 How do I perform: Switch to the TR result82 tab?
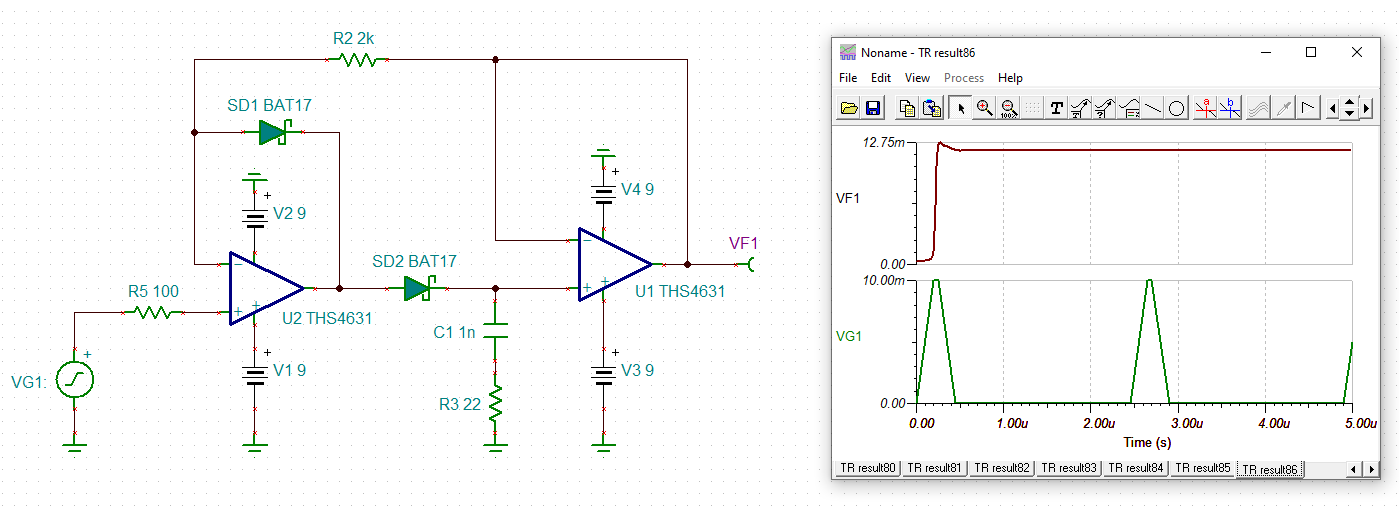click(x=1002, y=468)
